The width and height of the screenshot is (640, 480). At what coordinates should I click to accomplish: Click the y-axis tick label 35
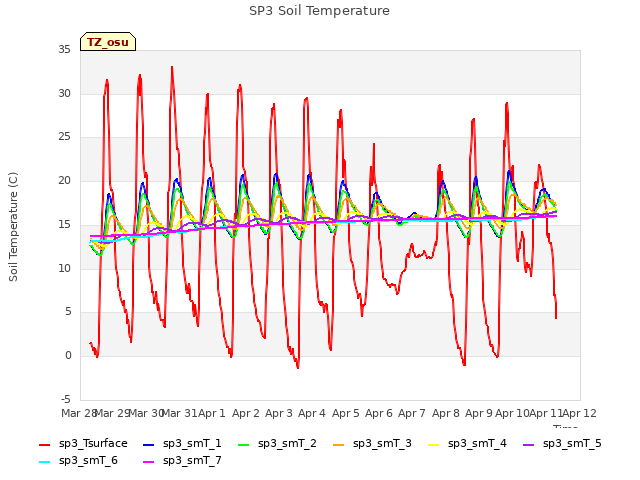tap(64, 49)
